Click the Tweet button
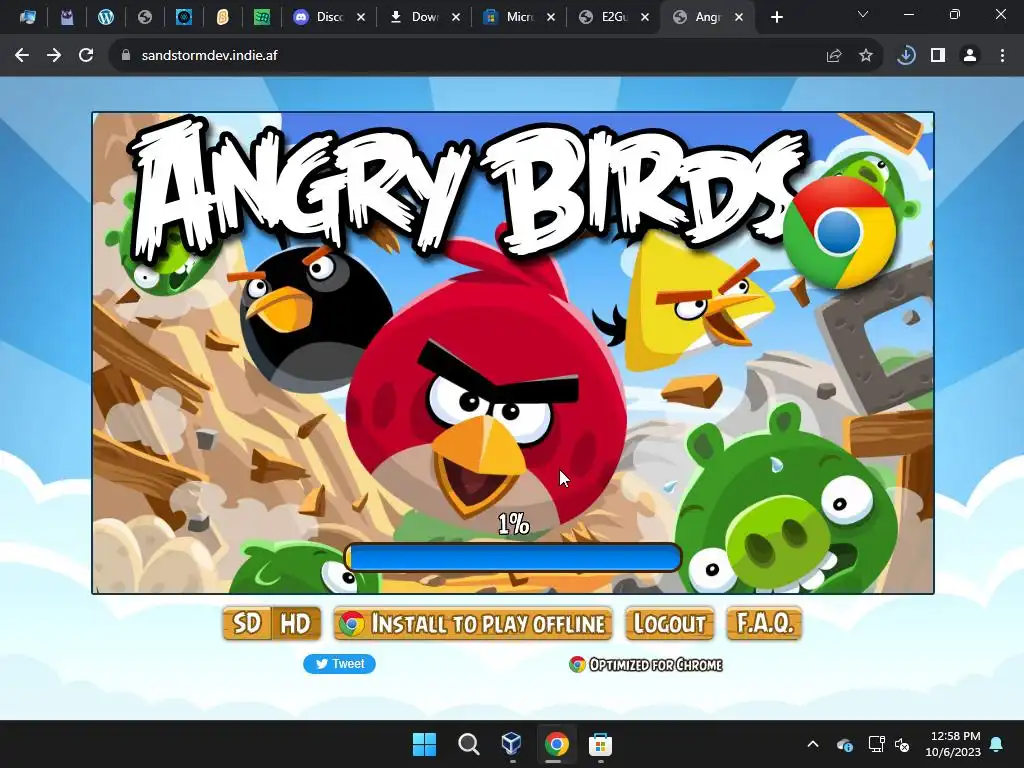Viewport: 1024px width, 768px height. coord(339,664)
